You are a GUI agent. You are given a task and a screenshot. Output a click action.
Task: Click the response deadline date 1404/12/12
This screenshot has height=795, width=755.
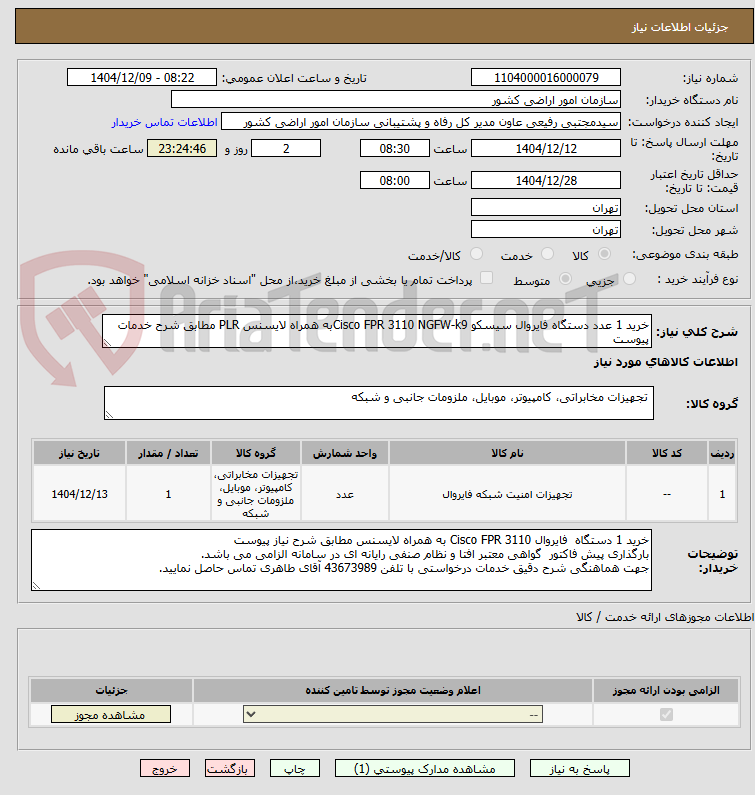[546, 148]
